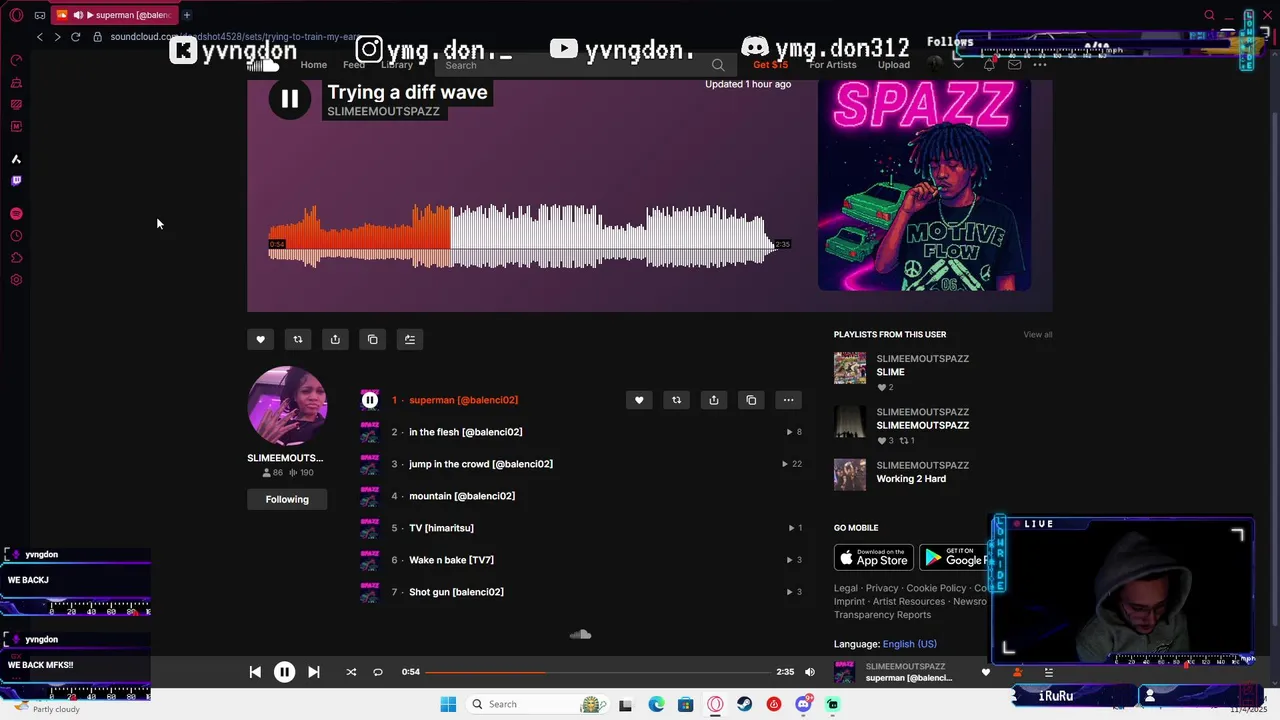Open Opera sidebar history clock
The width and height of the screenshot is (1280, 720).
pyautogui.click(x=16, y=236)
